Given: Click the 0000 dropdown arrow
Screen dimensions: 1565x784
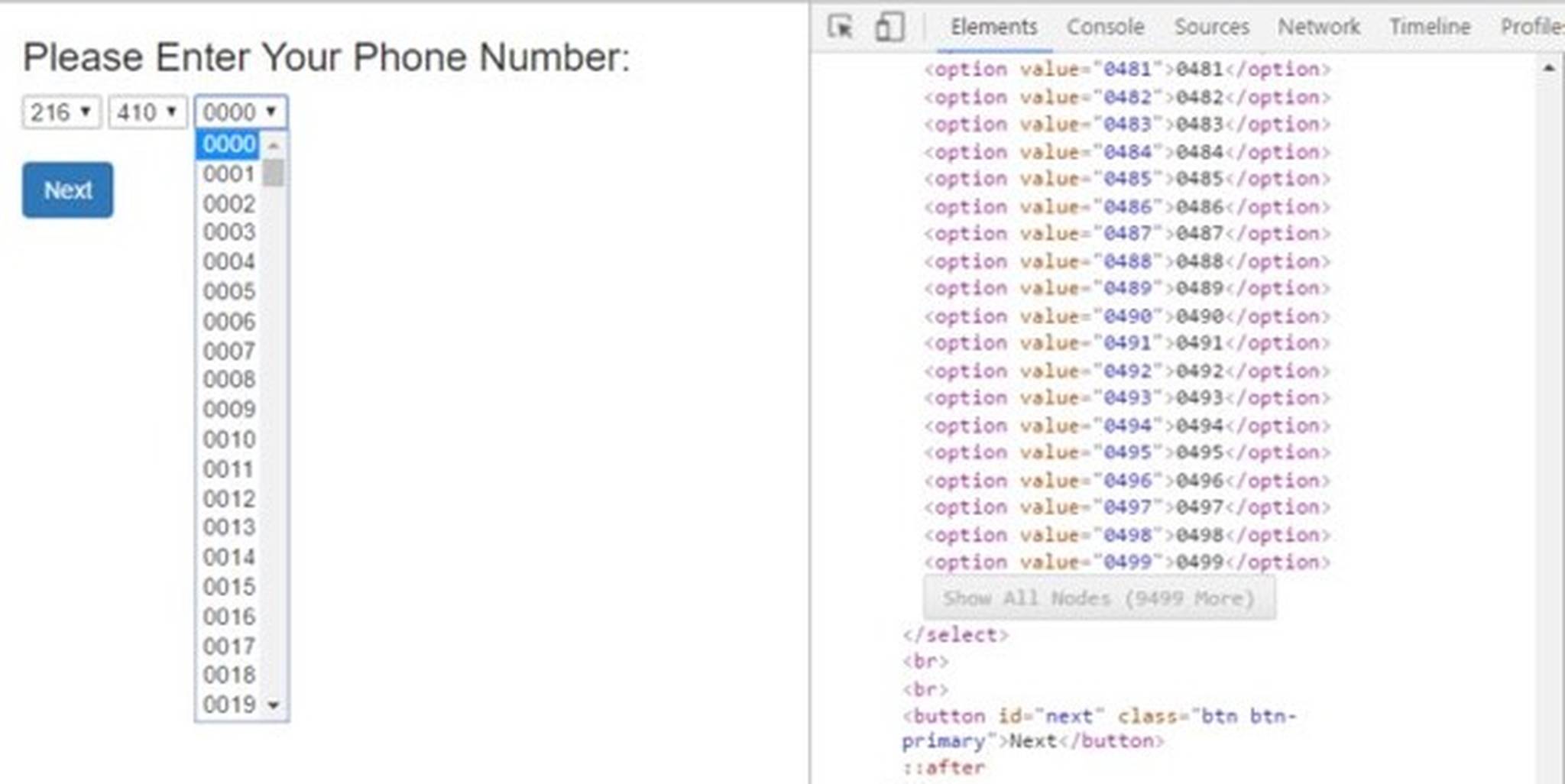Looking at the screenshot, I should 273,112.
